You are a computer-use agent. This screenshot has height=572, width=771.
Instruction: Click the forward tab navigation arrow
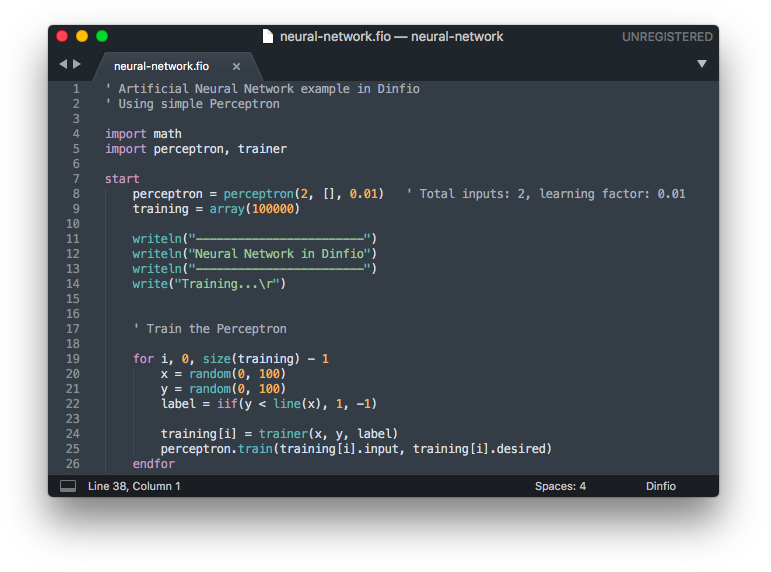[77, 64]
